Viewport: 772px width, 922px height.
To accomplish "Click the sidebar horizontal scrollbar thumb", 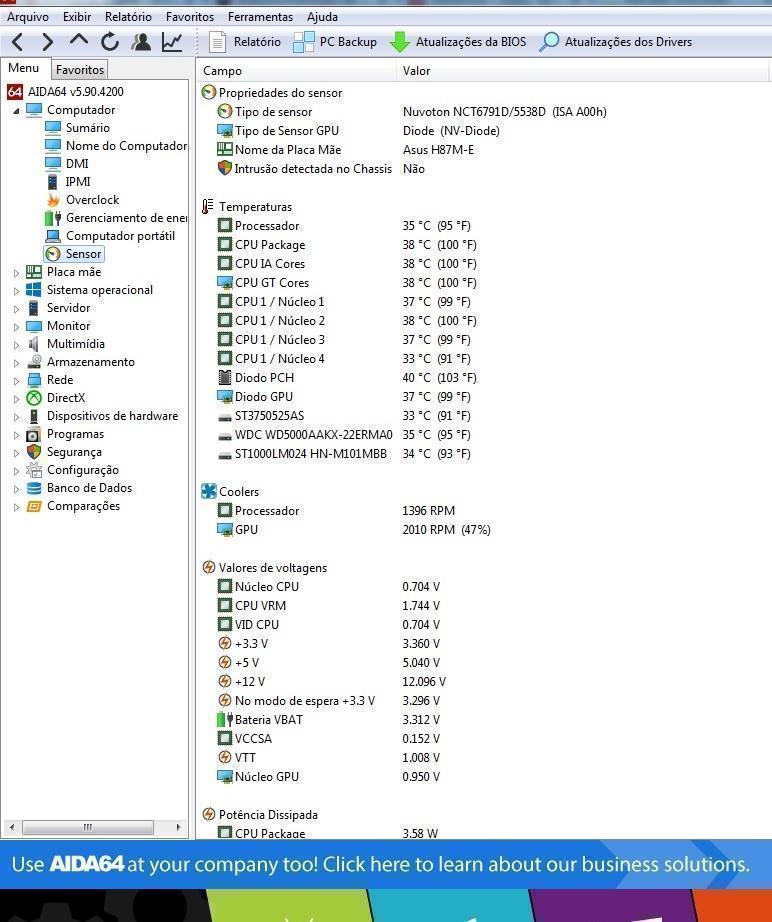I will coord(87,827).
